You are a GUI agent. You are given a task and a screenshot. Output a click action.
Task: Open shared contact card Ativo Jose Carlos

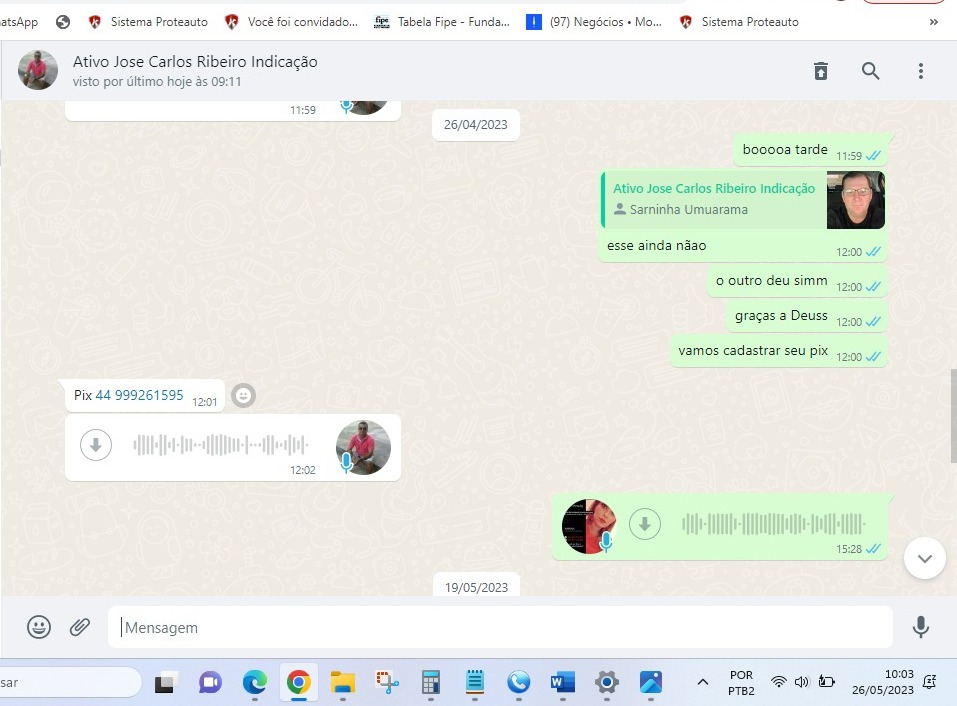pyautogui.click(x=714, y=199)
